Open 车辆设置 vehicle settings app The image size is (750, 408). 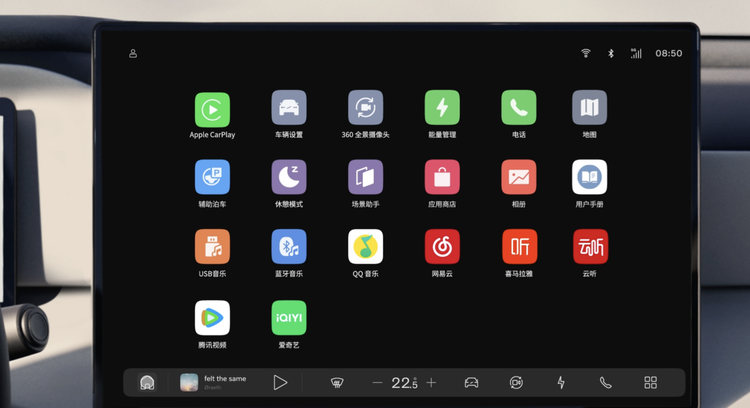point(289,108)
